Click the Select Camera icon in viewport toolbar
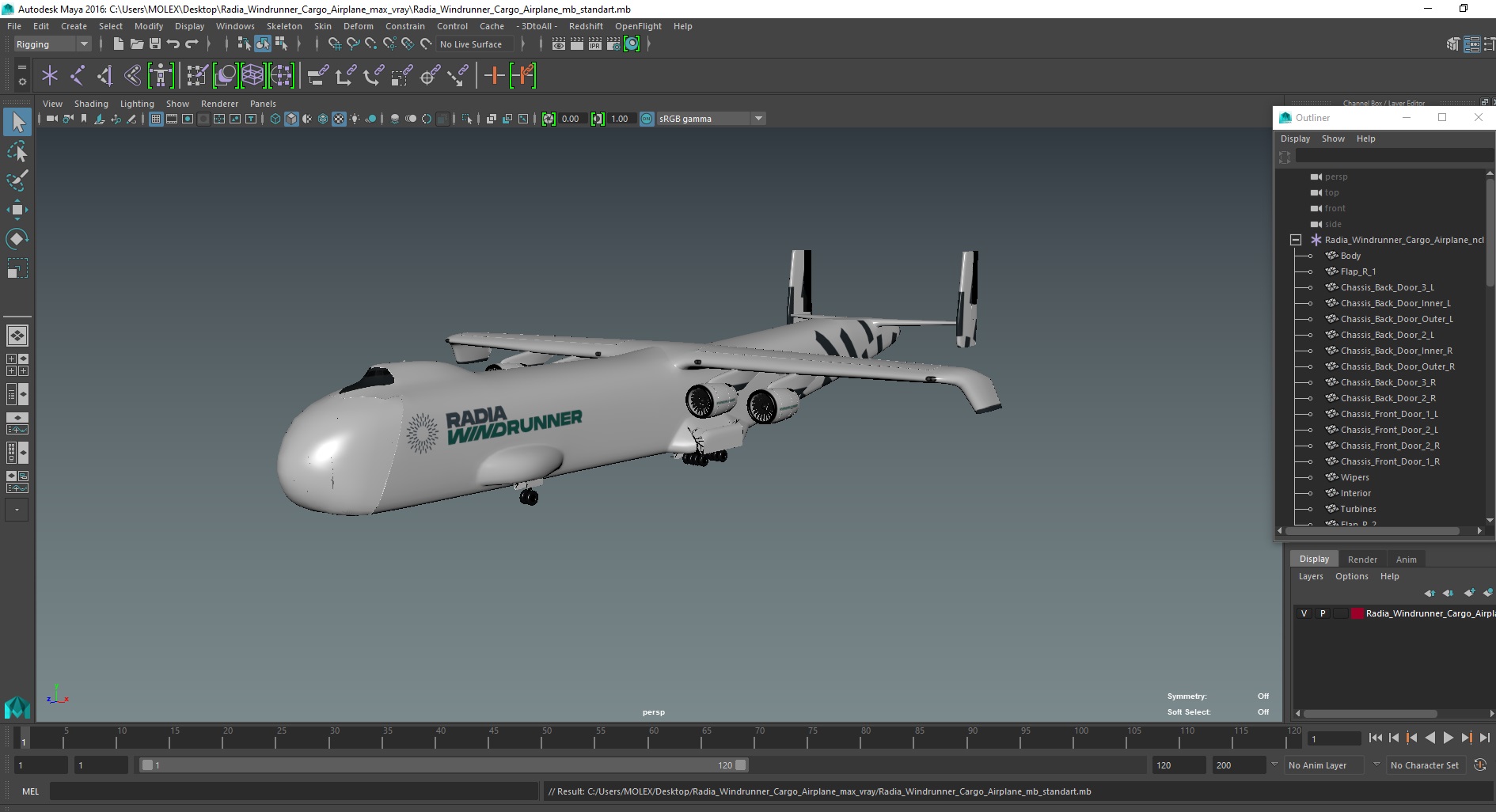The width and height of the screenshot is (1496, 812). tap(51, 119)
